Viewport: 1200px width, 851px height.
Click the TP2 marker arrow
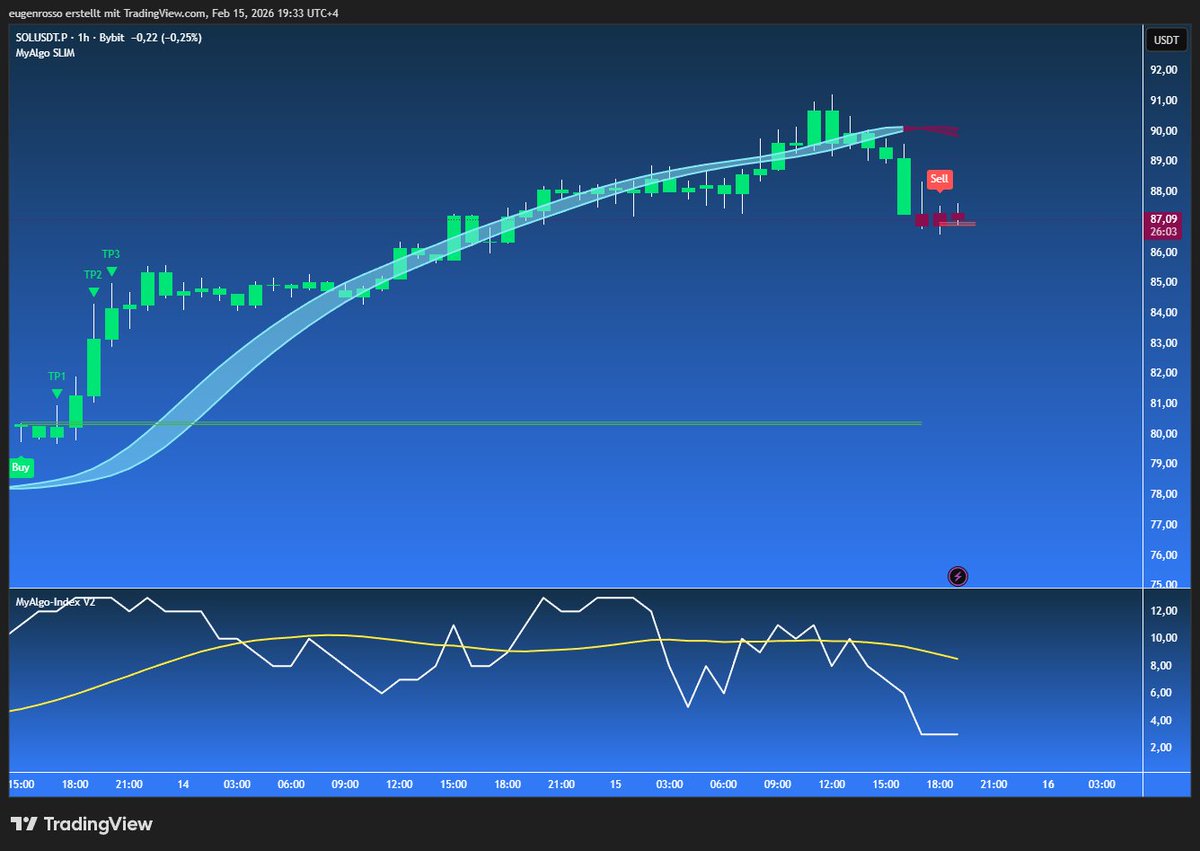pos(93,292)
